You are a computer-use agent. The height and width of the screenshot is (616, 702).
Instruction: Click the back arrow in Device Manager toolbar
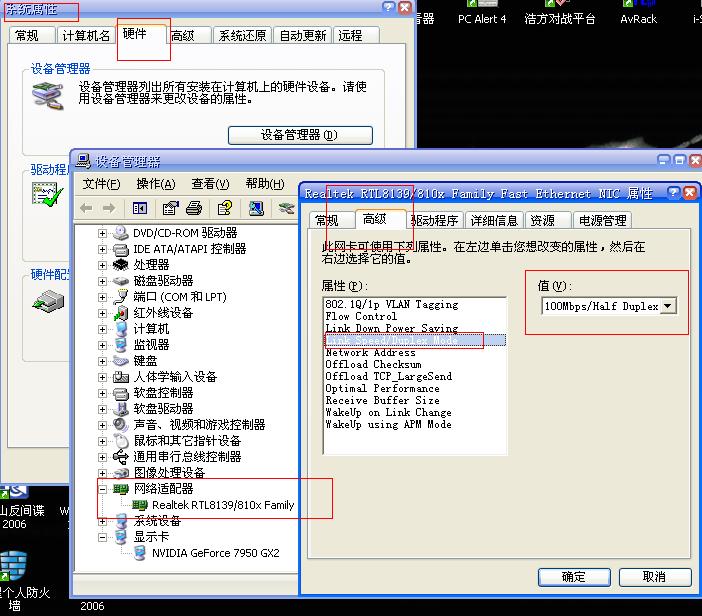pos(86,208)
